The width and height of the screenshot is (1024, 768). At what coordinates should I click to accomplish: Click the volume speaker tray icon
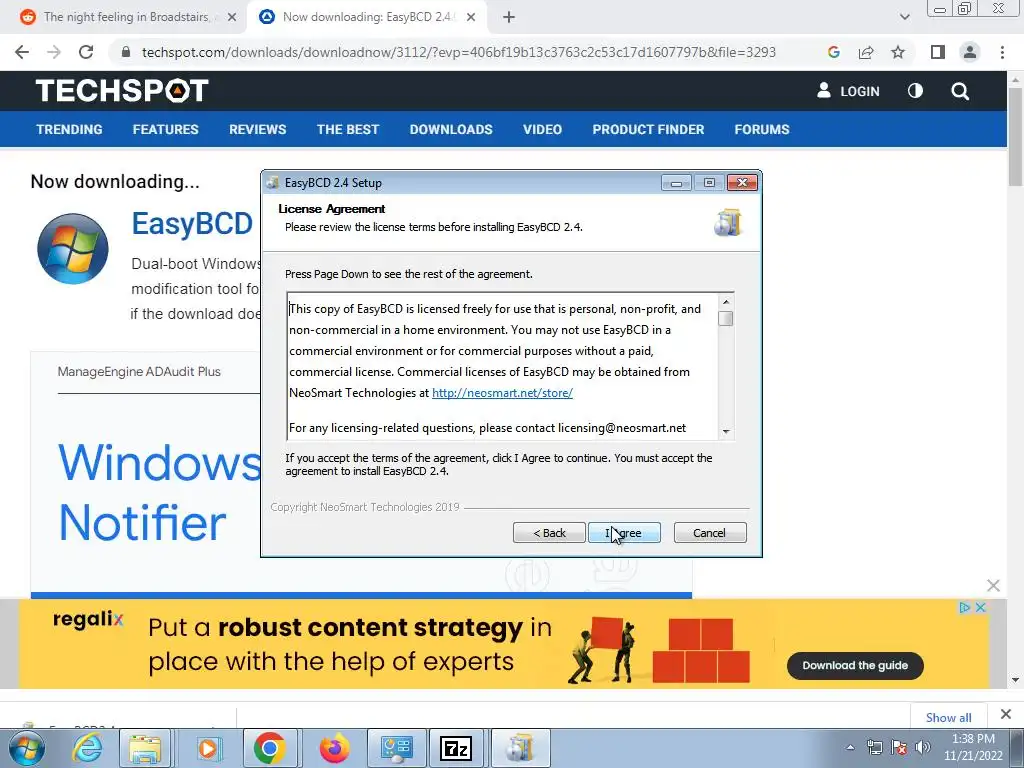coord(922,748)
